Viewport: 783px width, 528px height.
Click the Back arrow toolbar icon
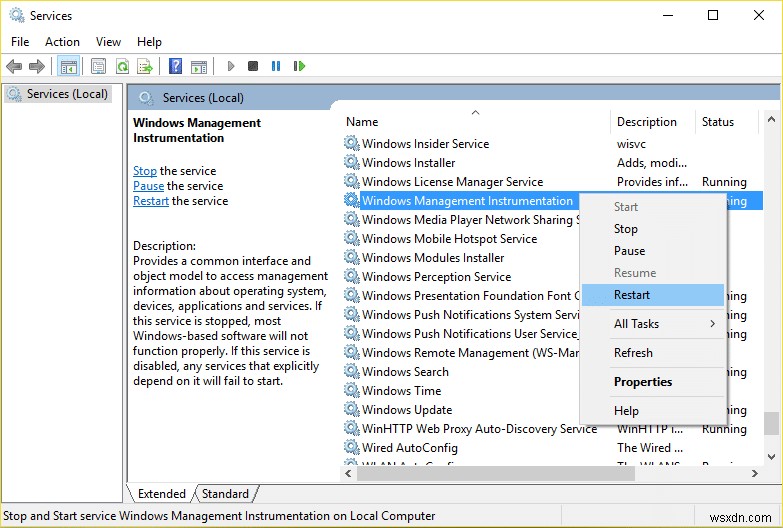(14, 66)
